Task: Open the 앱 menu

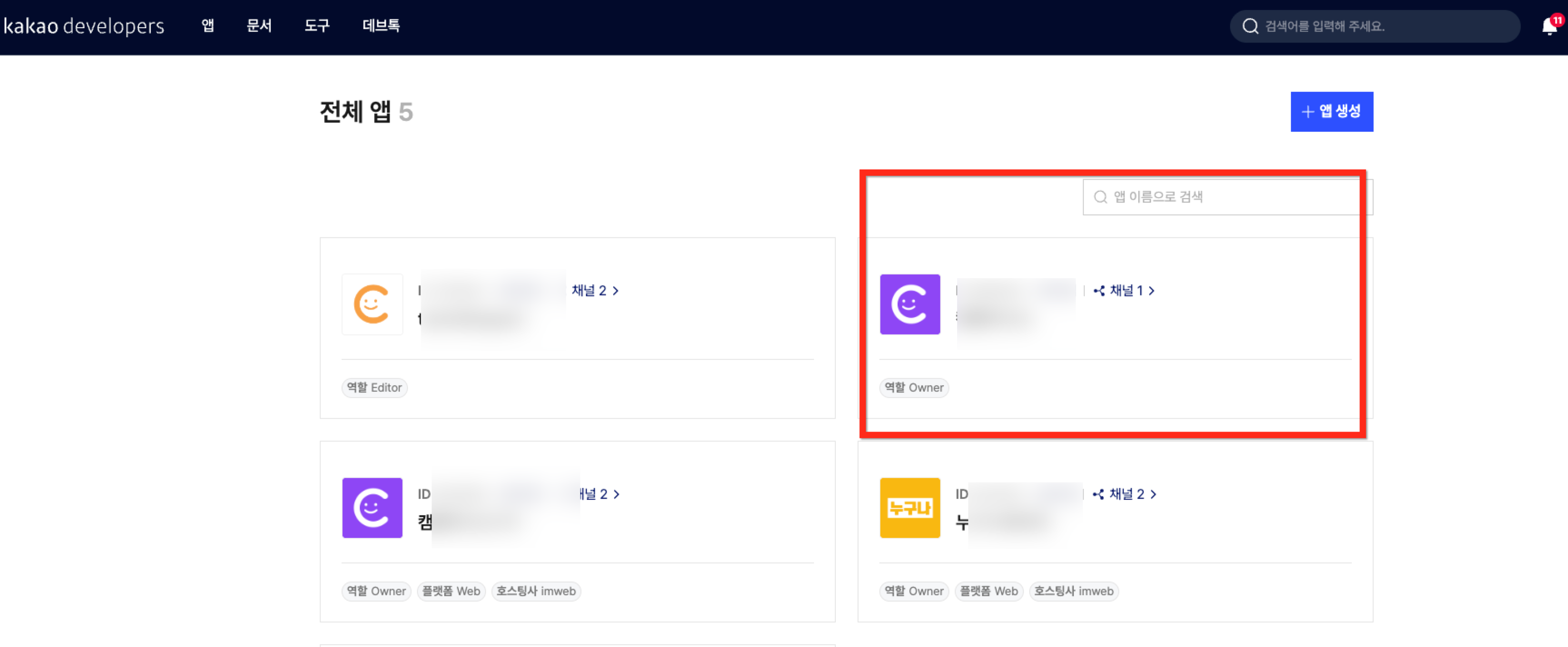Action: pyautogui.click(x=208, y=25)
